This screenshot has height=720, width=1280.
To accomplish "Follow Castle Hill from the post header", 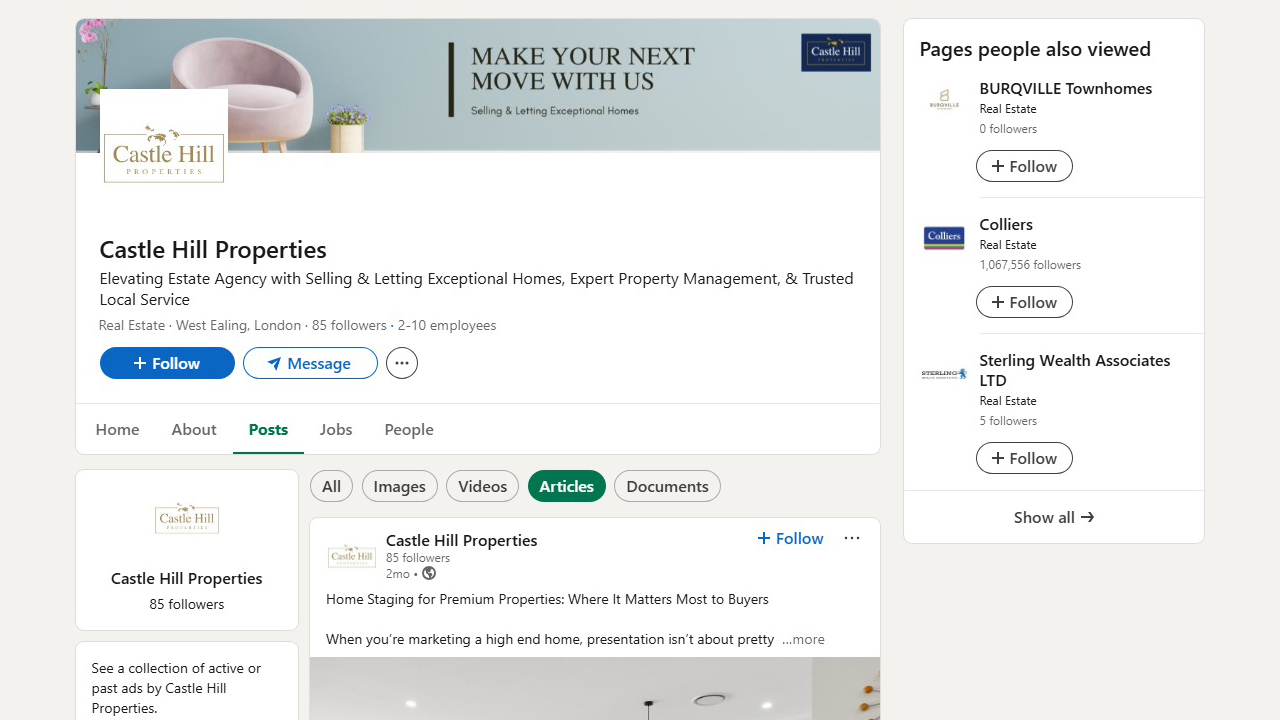I will (790, 538).
